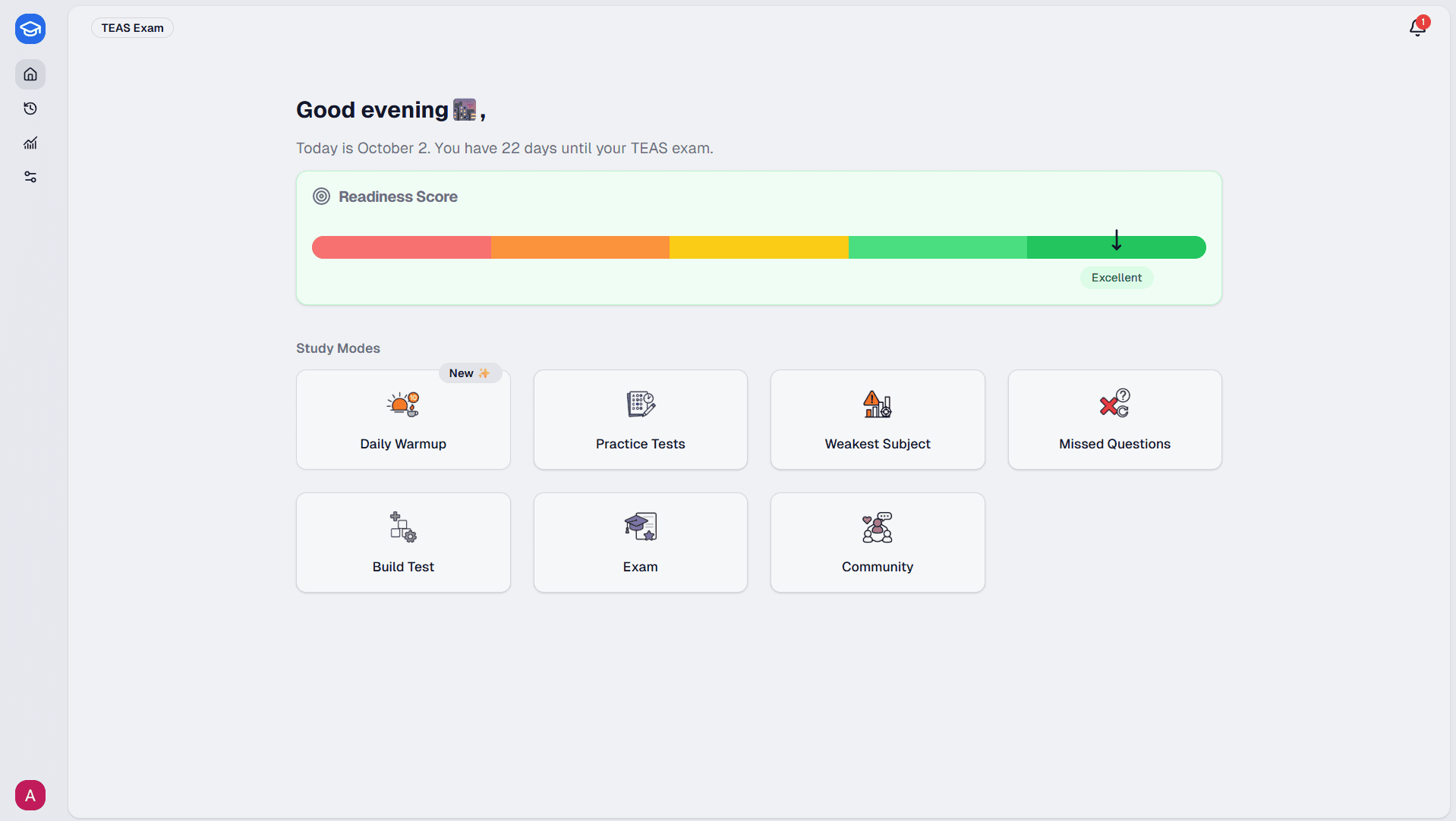Select the TEAS Exam selector pill

(x=132, y=28)
